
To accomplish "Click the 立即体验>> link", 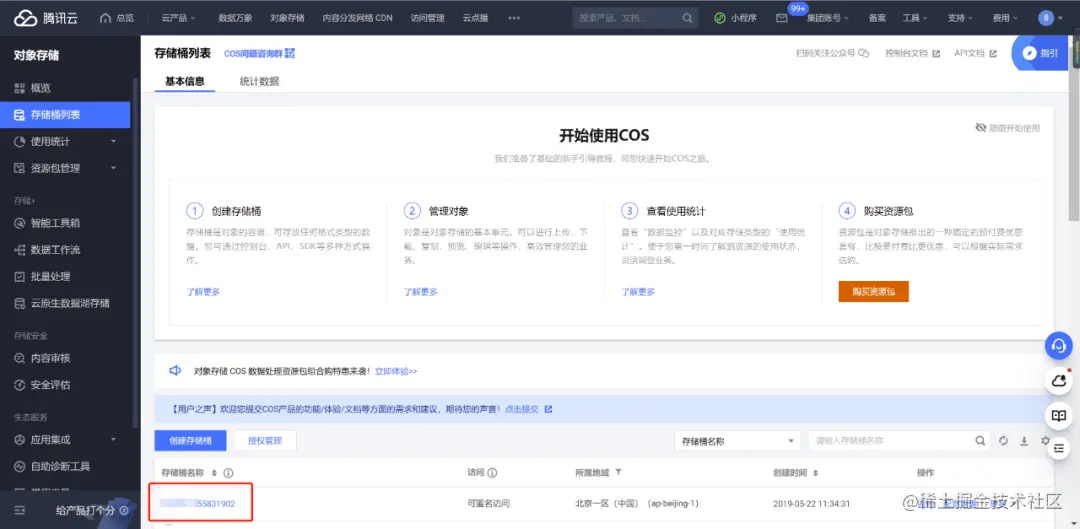I will (x=396, y=371).
